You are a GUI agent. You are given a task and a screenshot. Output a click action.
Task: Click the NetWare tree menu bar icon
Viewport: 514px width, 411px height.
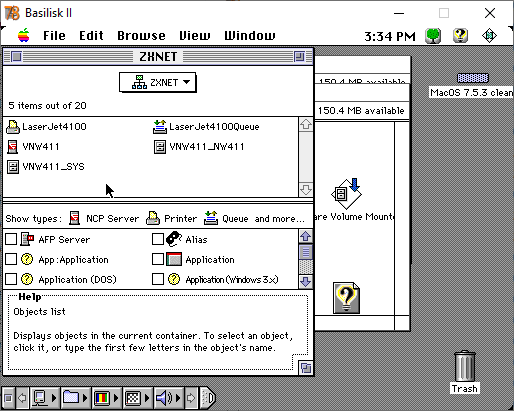point(433,36)
